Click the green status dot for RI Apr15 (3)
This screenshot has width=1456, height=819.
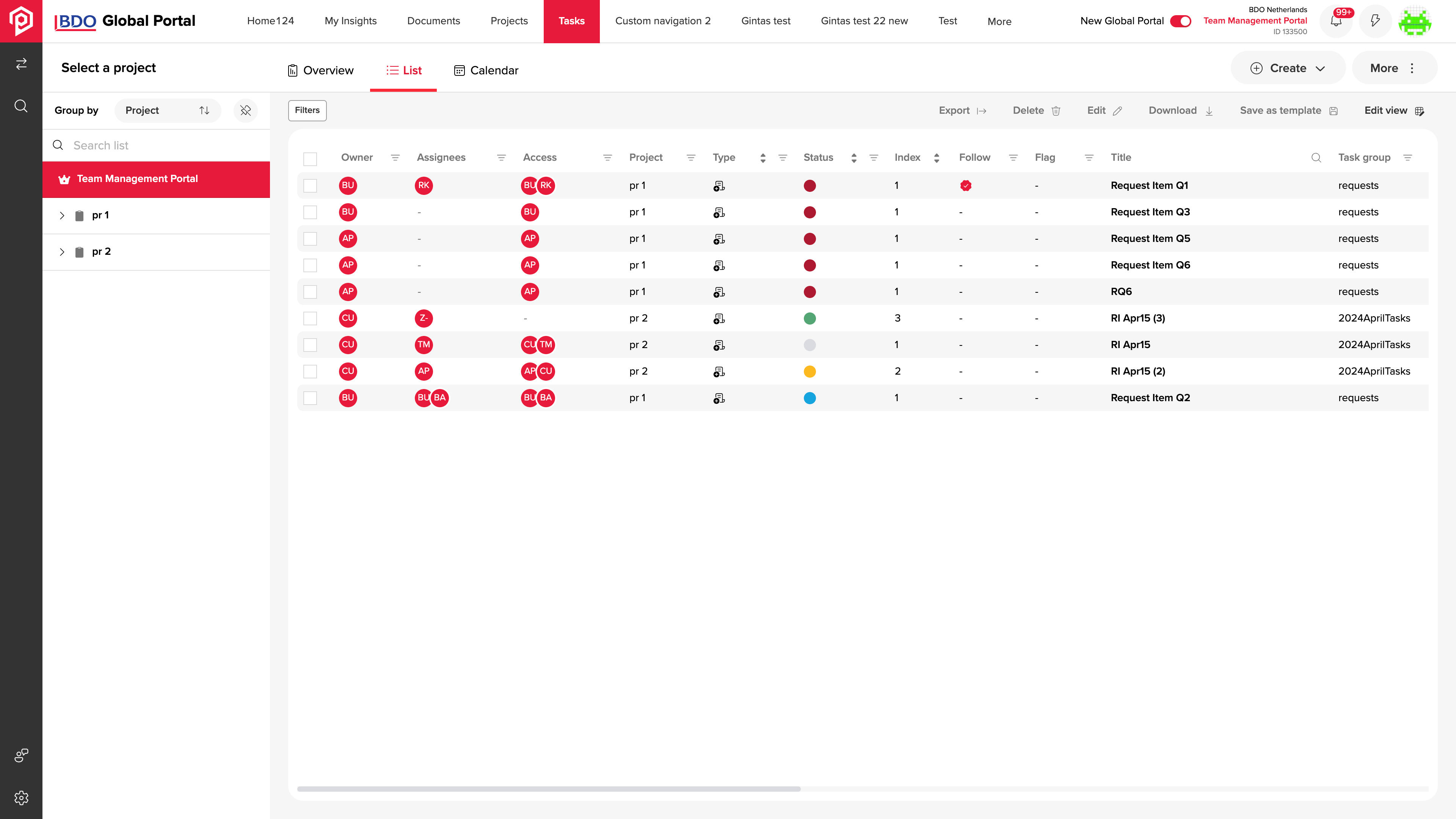pyautogui.click(x=810, y=318)
